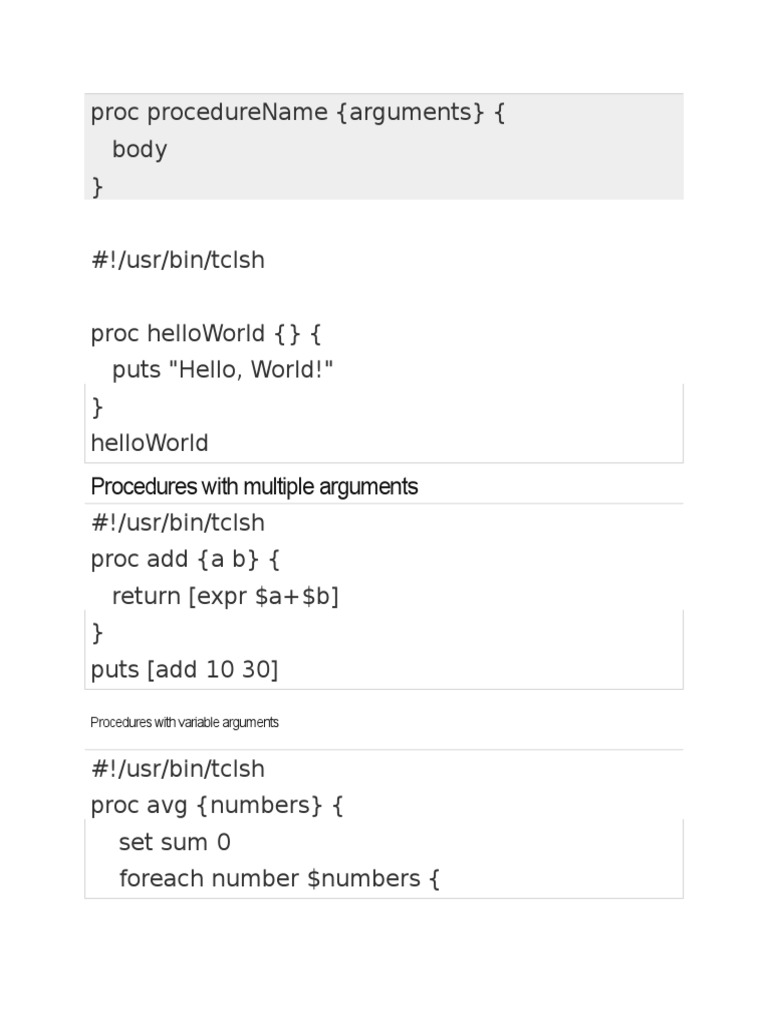Image resolution: width=768 pixels, height=1024 pixels.
Task: Click the shebang line directly above "proc add"
Action: point(178,523)
